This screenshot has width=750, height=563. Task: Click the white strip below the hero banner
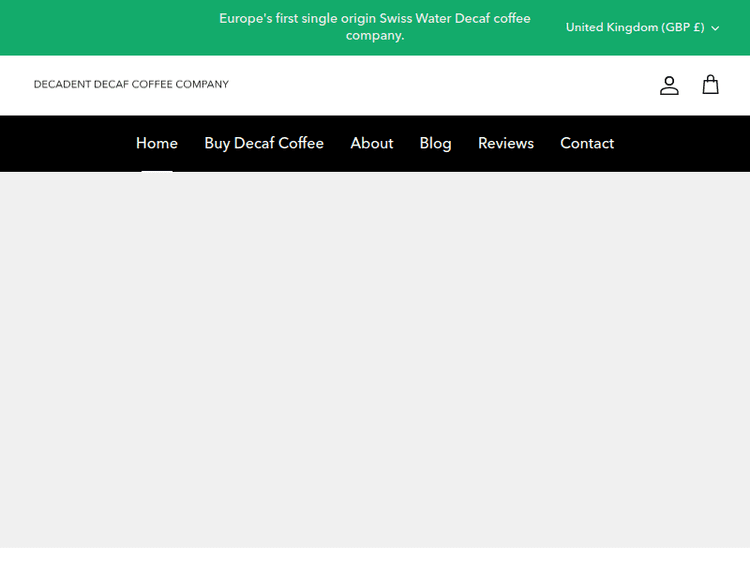[x=375, y=555]
